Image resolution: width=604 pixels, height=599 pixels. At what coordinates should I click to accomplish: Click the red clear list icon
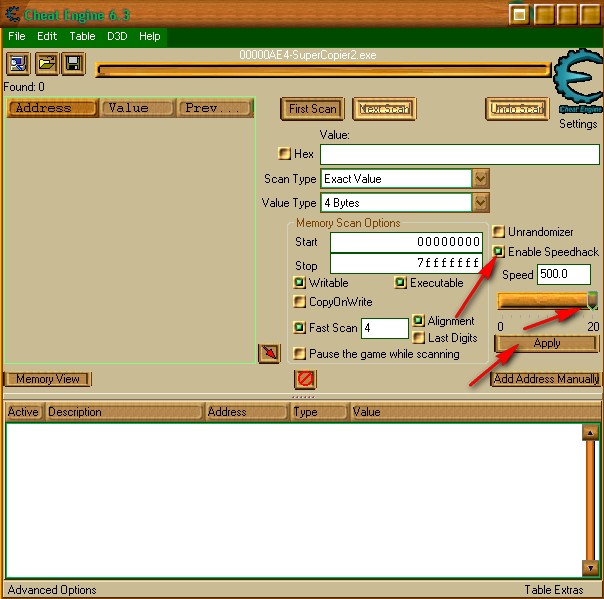tap(305, 379)
